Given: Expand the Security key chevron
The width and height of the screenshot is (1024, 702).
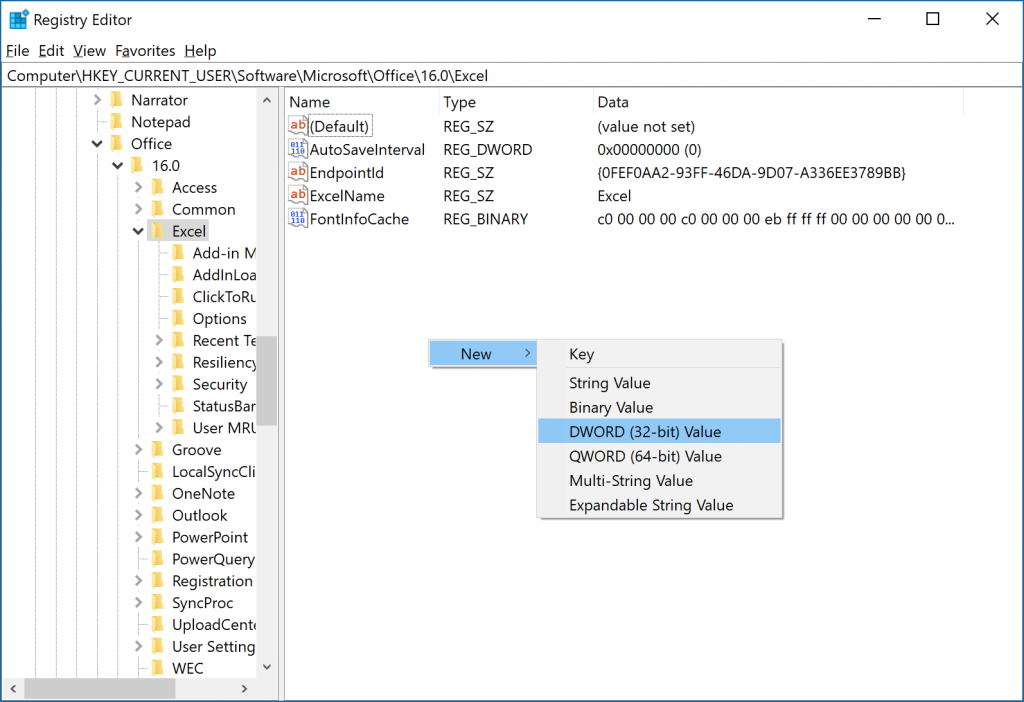Looking at the screenshot, I should click(x=159, y=384).
